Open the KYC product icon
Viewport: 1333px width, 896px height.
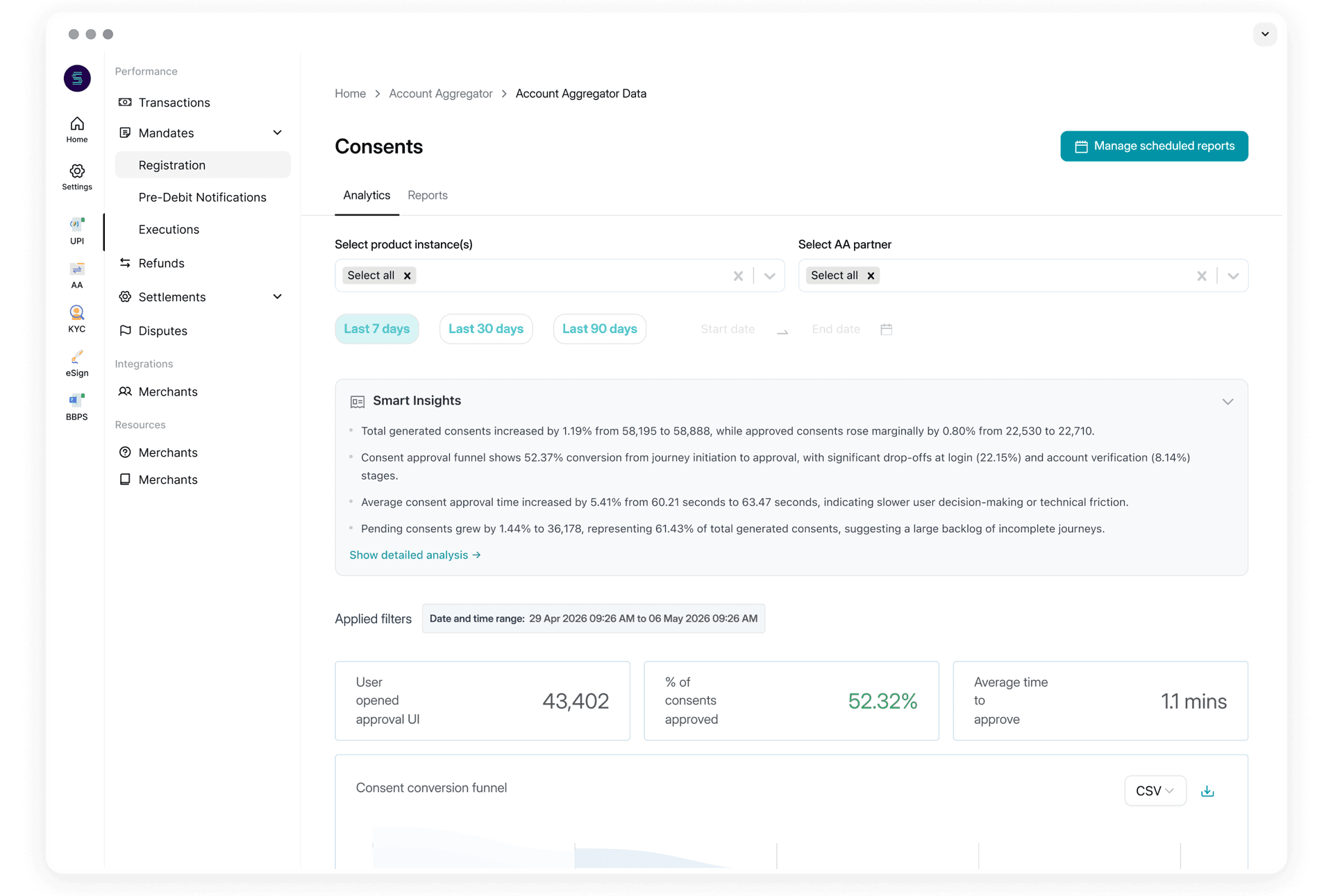click(77, 319)
